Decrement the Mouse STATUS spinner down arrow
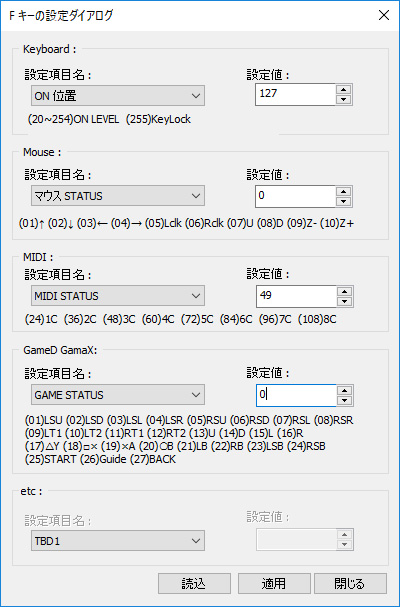 click(x=343, y=201)
